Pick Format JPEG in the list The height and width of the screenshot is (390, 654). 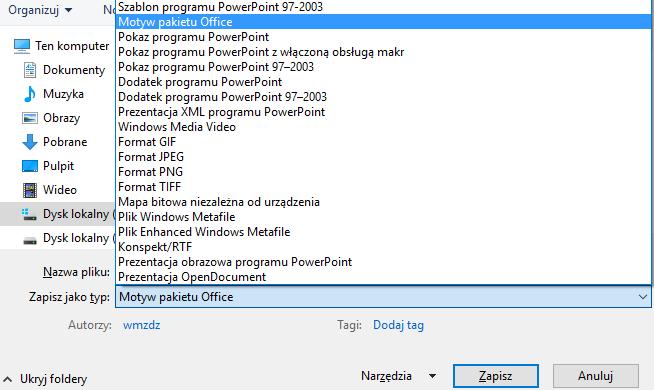click(x=151, y=157)
